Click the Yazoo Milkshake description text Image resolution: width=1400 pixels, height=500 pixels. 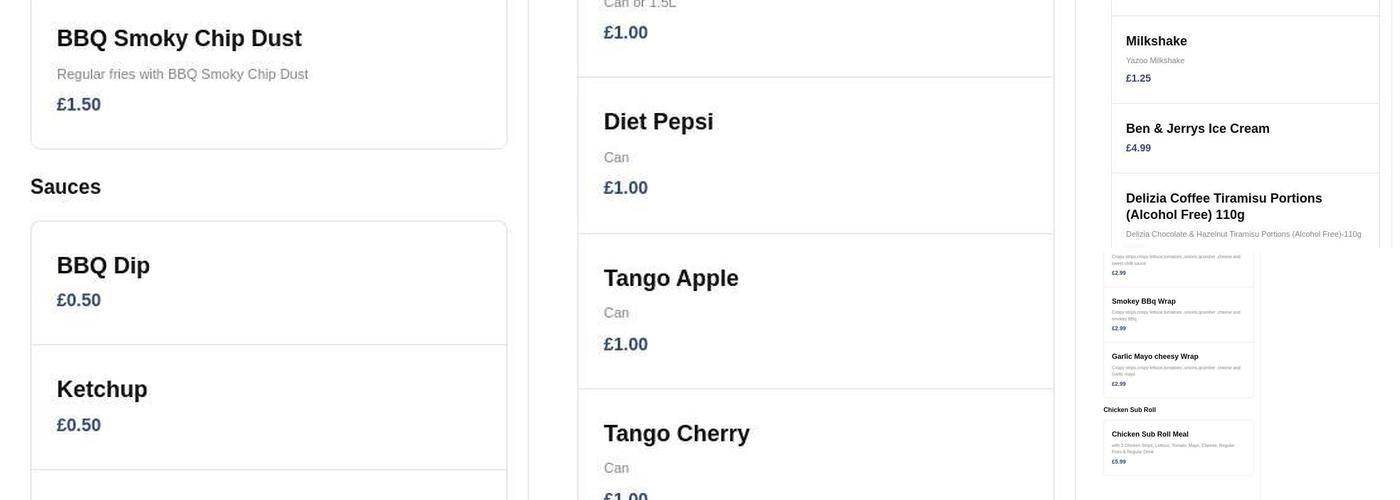click(x=1155, y=61)
